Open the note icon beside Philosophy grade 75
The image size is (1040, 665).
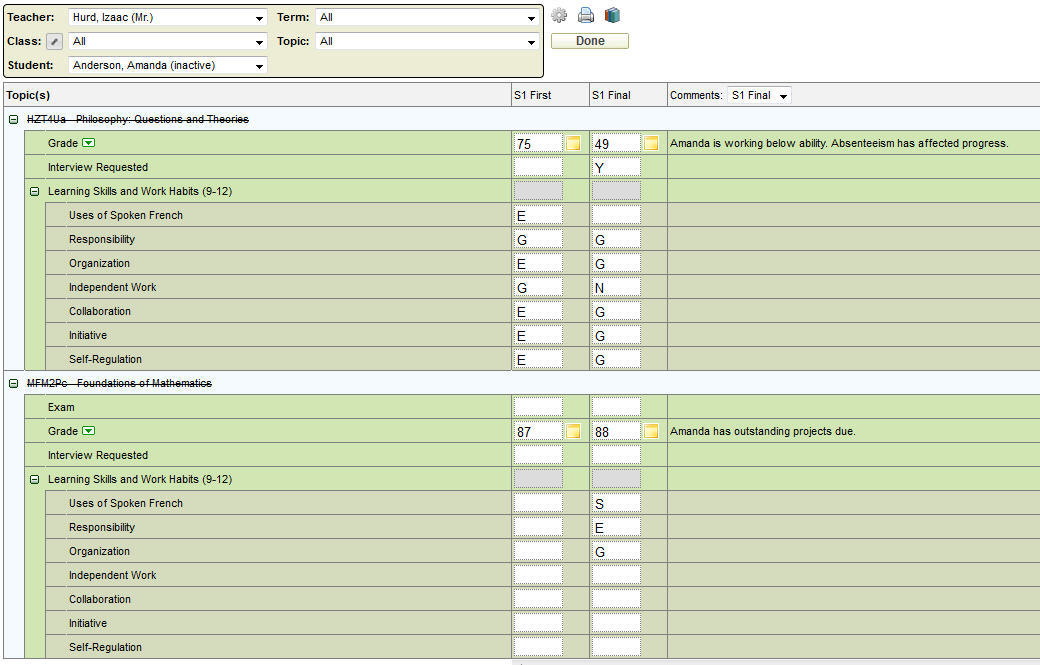(573, 144)
